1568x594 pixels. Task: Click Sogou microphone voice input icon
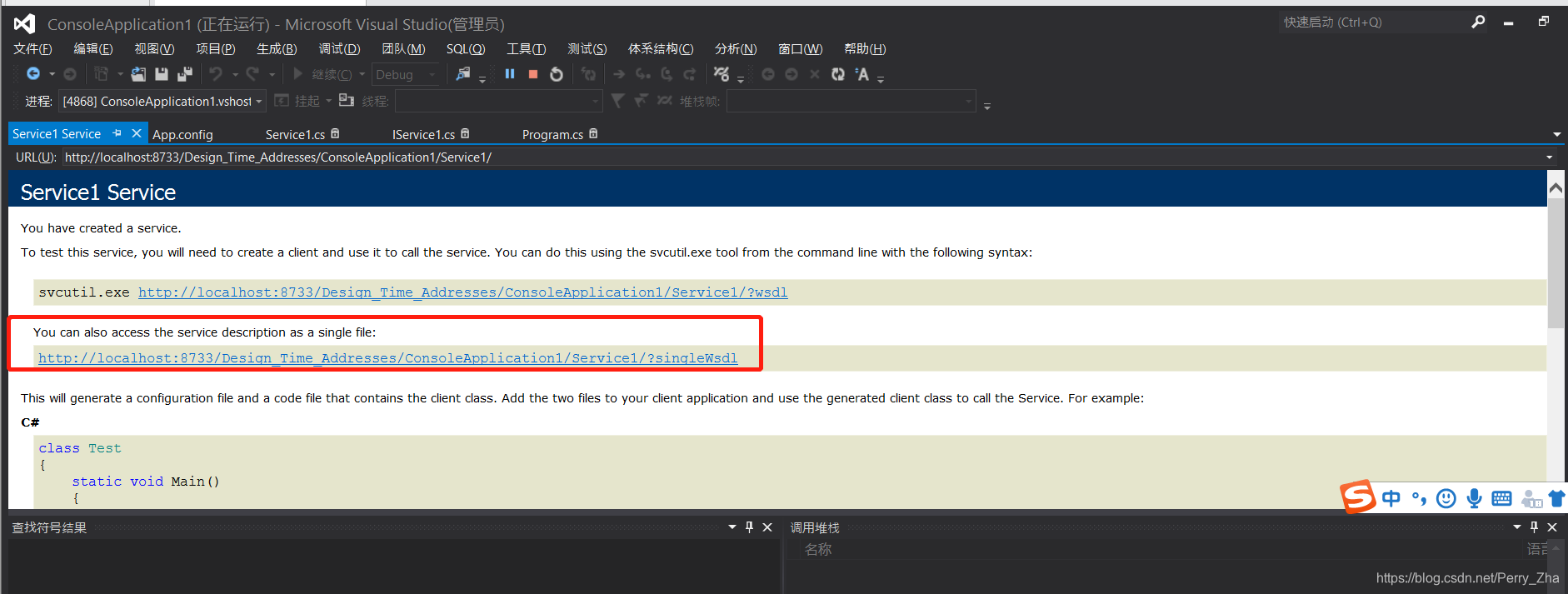point(1474,498)
